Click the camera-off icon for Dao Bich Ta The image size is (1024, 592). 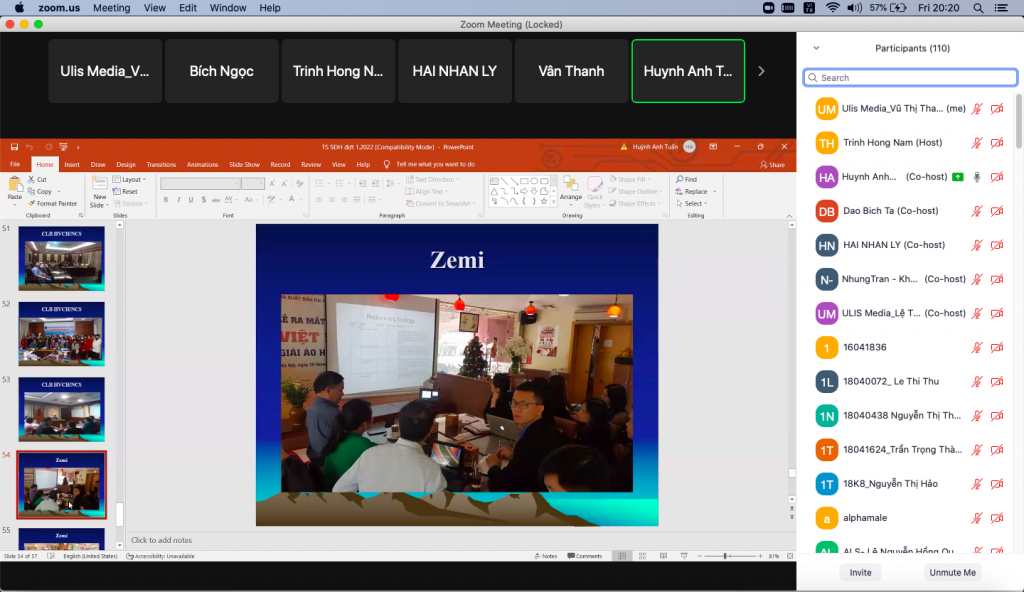pyautogui.click(x=996, y=211)
